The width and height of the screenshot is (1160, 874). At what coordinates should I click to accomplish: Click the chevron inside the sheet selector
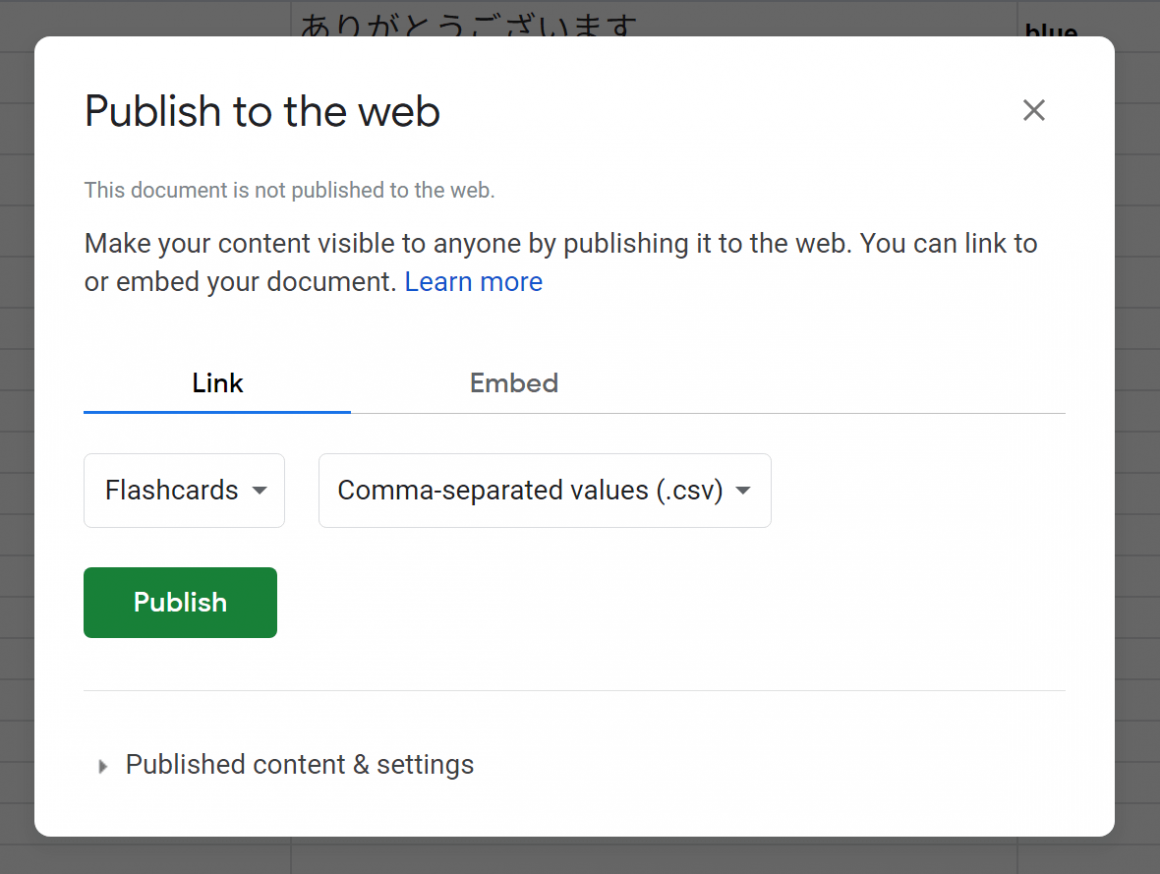(x=259, y=491)
